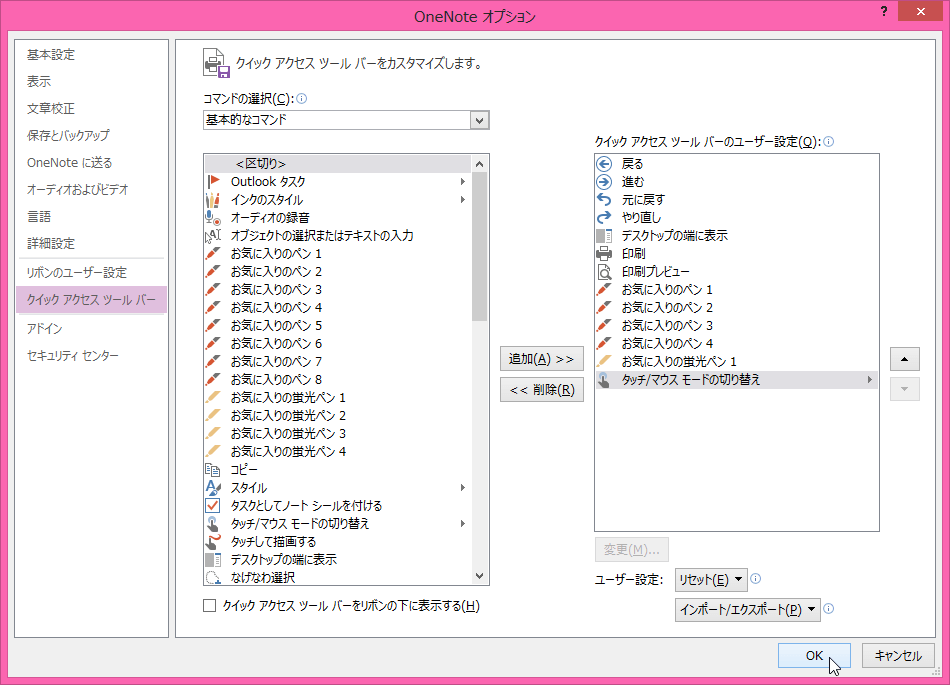Pick お気に入りの蛍光ペン 2 highlighter icon
This screenshot has height=685, width=950.
[213, 415]
